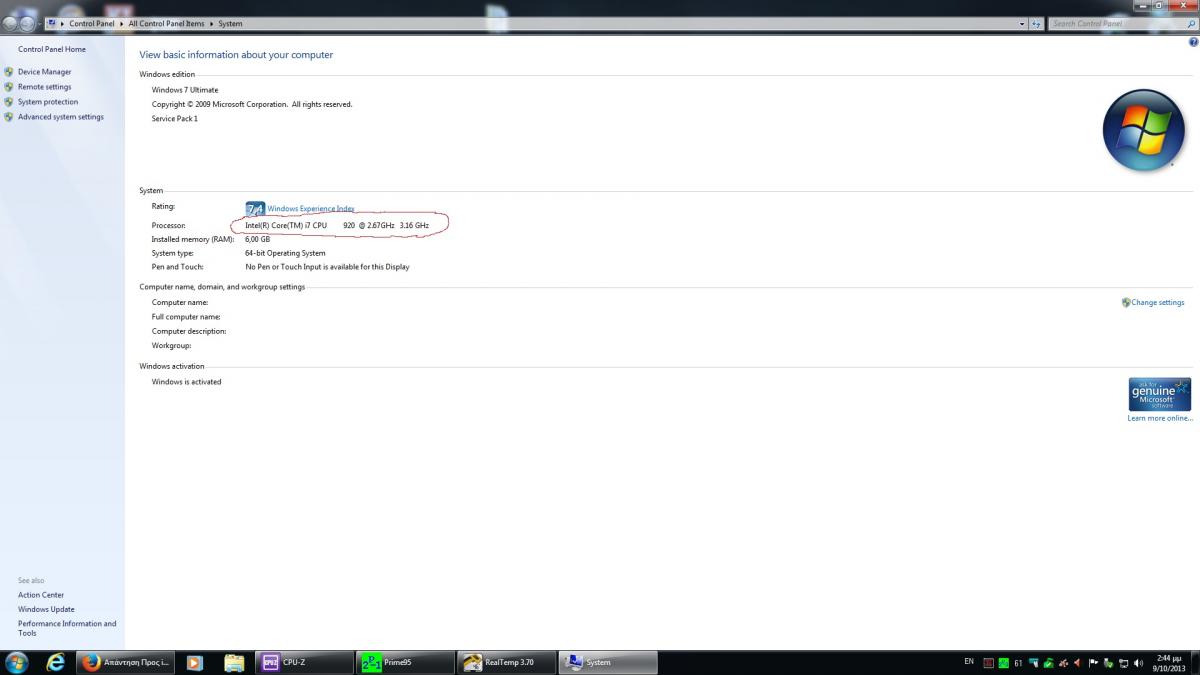Switch to the CPU-Z taskbar window
The width and height of the screenshot is (1200, 675).
point(306,662)
